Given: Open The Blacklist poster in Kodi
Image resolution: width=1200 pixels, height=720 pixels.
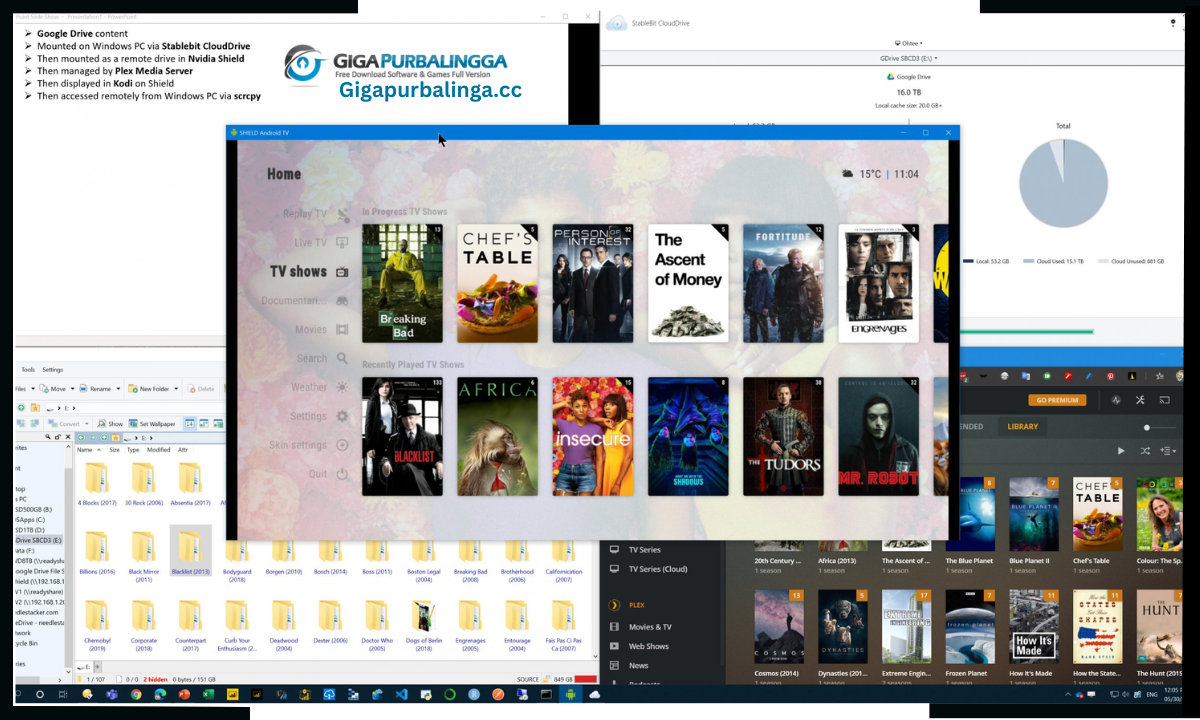Looking at the screenshot, I should (x=402, y=437).
